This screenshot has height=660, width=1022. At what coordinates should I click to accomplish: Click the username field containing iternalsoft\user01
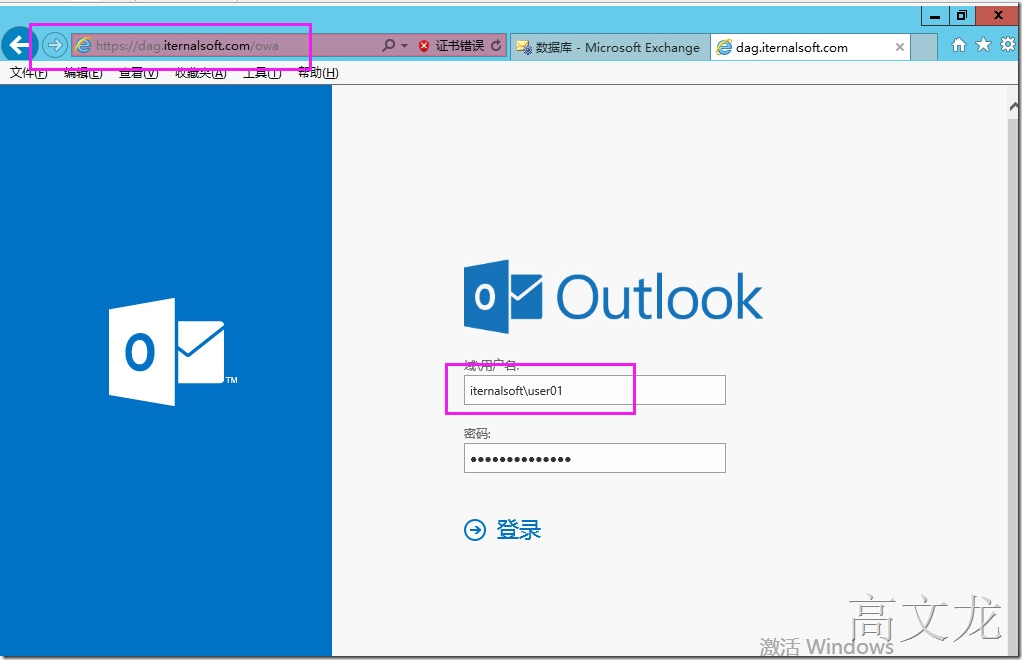[x=594, y=390]
